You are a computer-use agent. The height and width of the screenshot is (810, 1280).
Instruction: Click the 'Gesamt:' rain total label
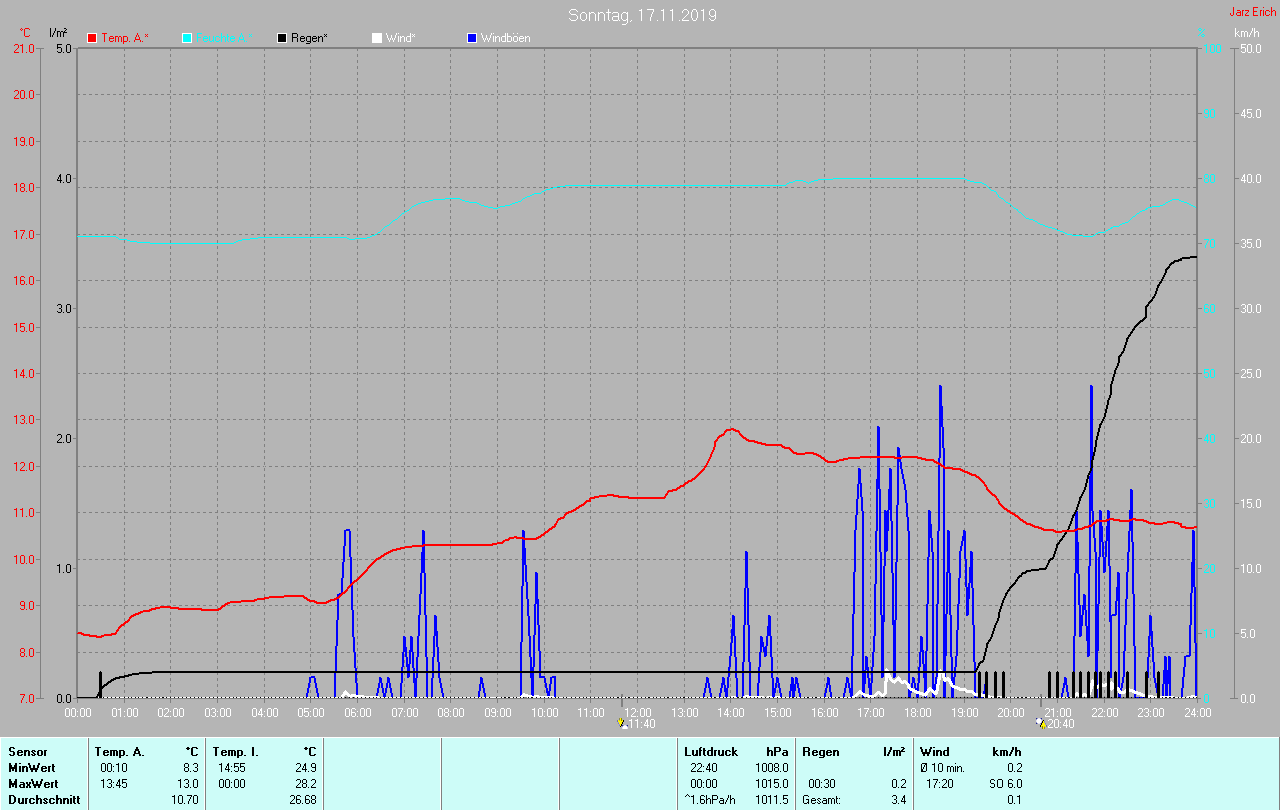pos(821,799)
